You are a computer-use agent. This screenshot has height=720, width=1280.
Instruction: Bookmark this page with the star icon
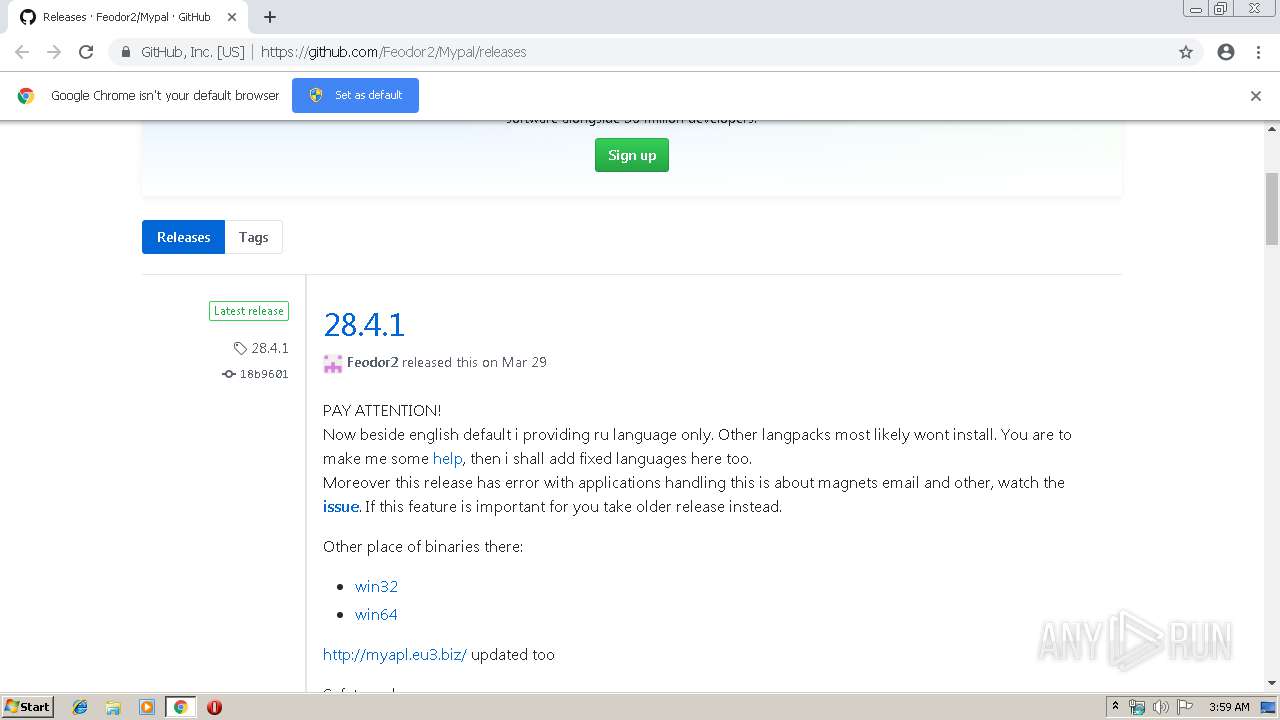pos(1186,52)
